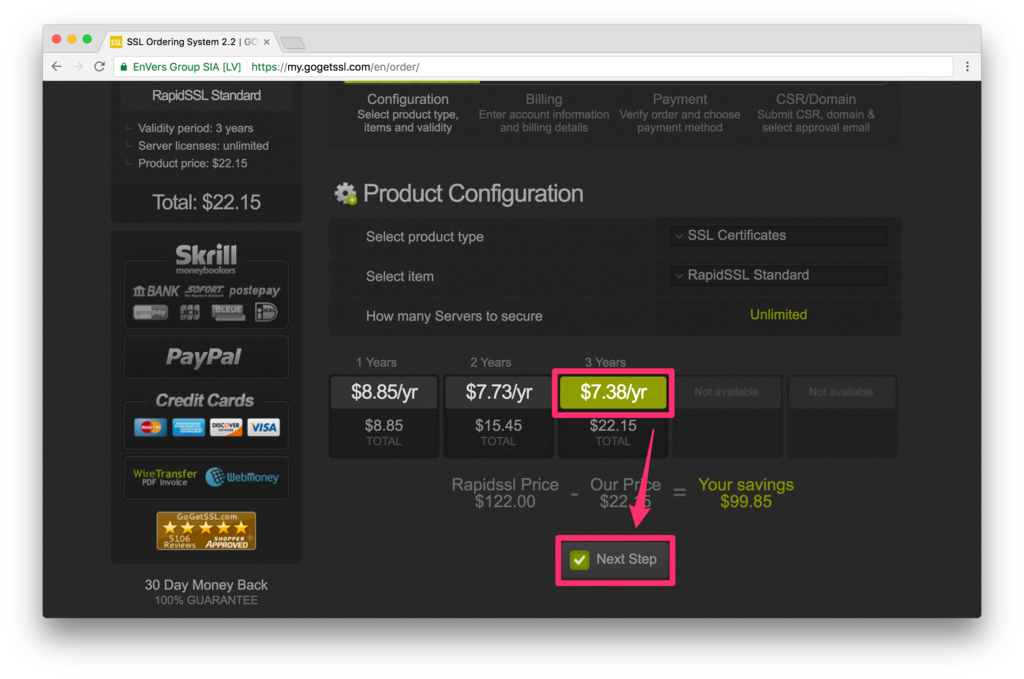Open the RapidSSL Standard item dropdown
Viewport: 1024px width, 679px height.
point(778,276)
